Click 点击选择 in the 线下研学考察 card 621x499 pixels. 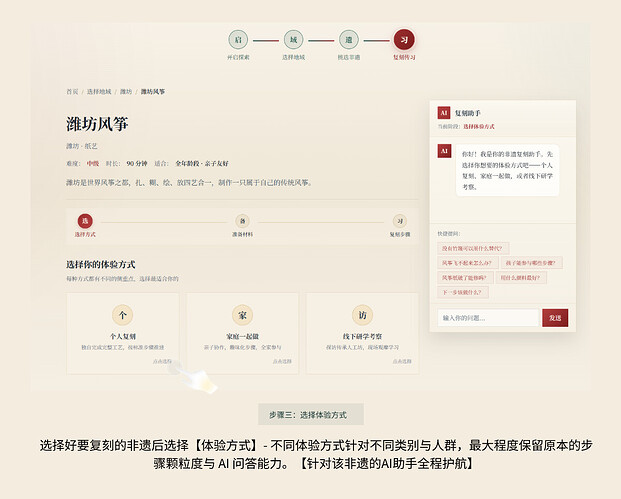point(402,361)
